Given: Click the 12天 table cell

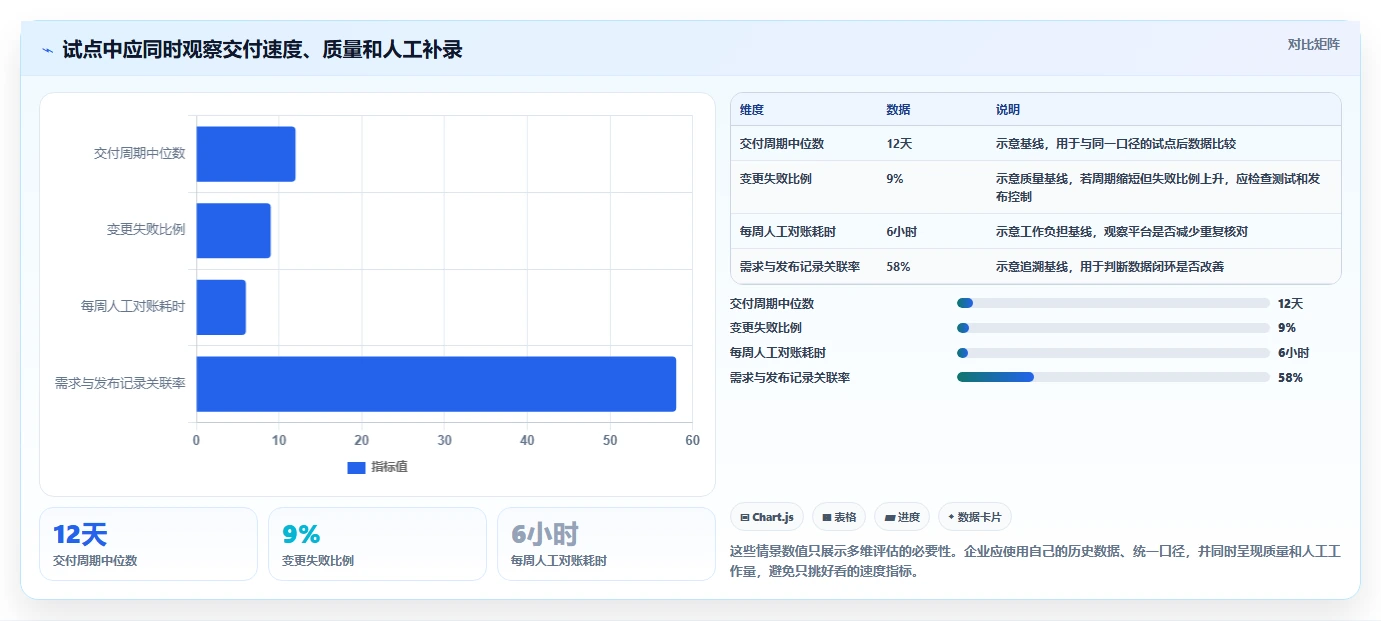Looking at the screenshot, I should coord(899,144).
